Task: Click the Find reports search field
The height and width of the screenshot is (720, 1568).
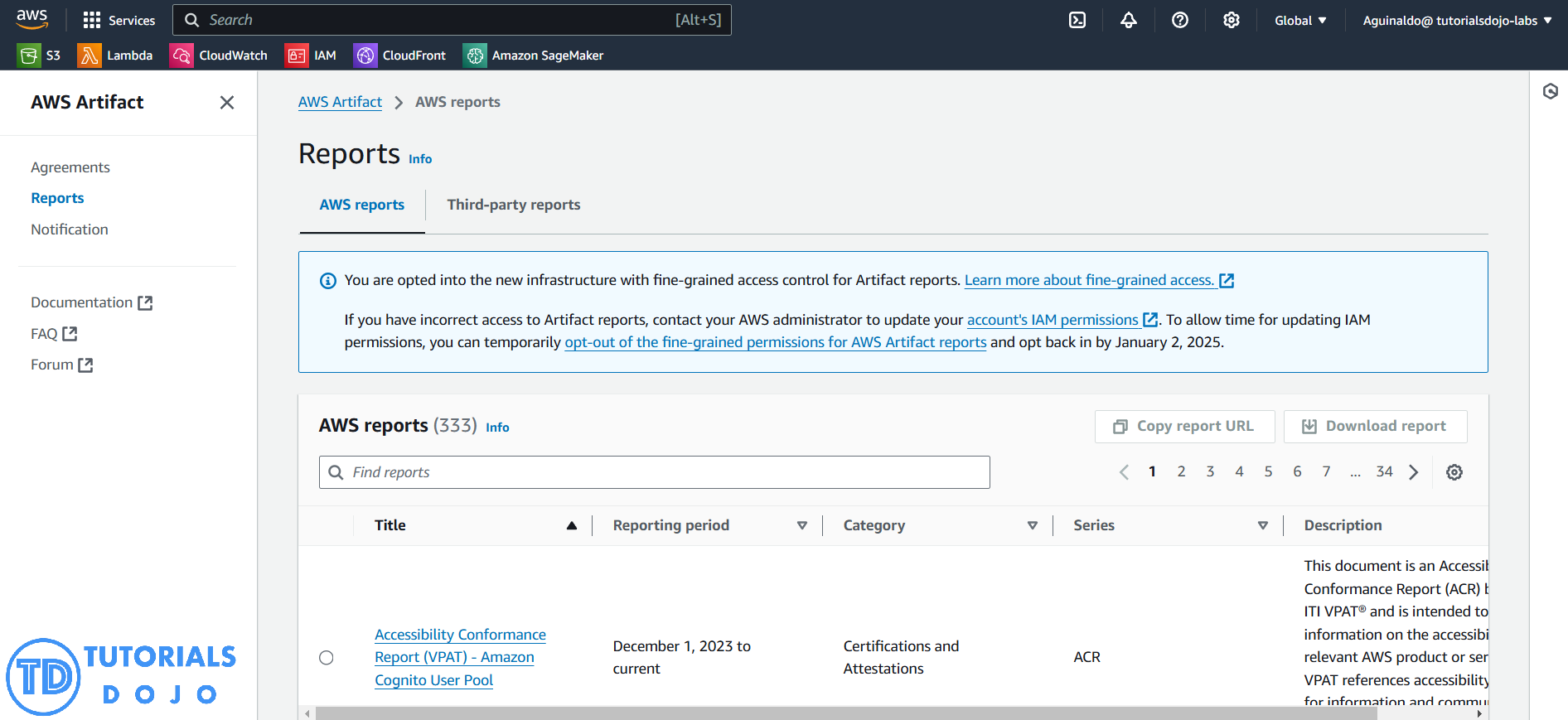Action: [654, 472]
